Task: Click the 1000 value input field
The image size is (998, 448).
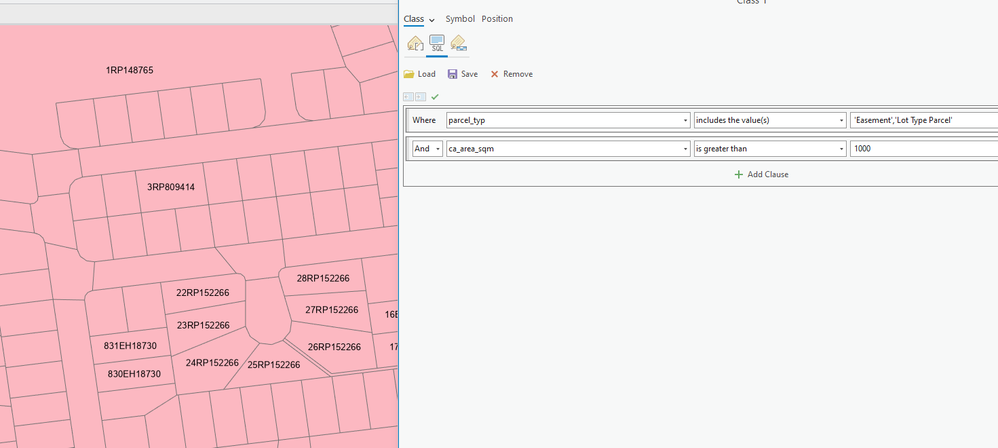Action: click(x=924, y=149)
